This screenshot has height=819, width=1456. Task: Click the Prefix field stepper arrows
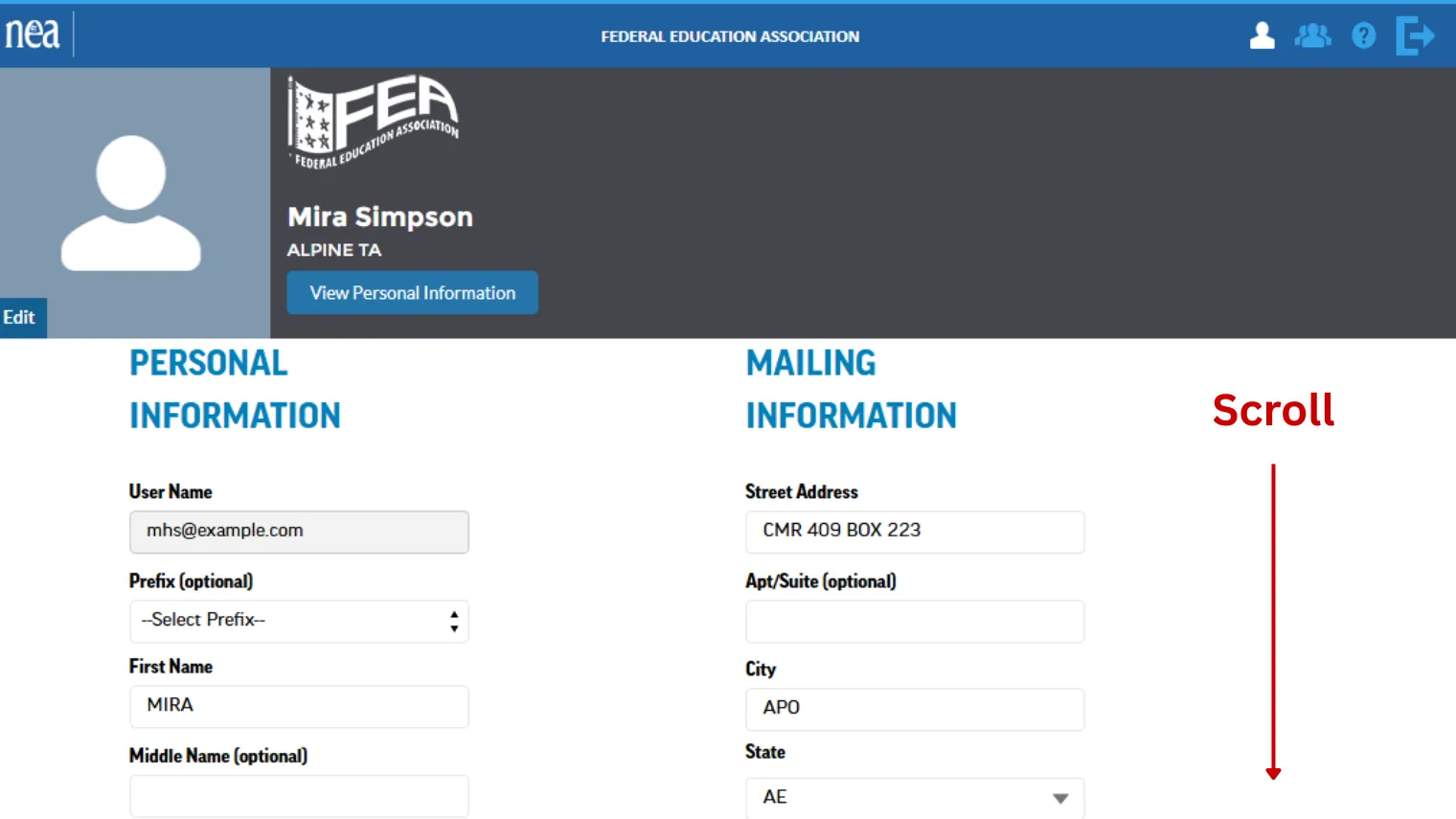point(453,621)
